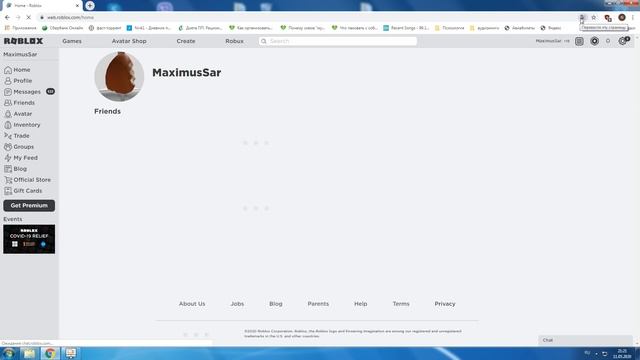Open File Explorer from the taskbar
640x360 pixels.
[29, 353]
